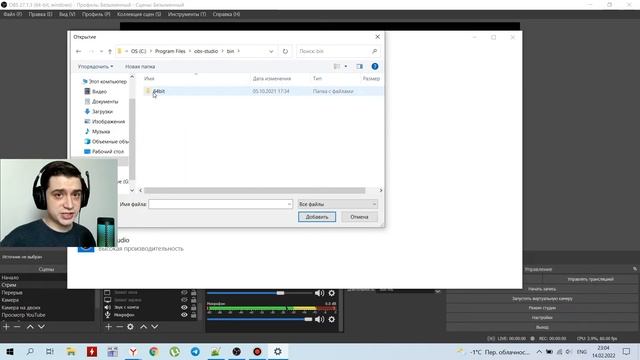Viewport: 640px width, 360px height.
Task: Add a new scene with plus icon
Action: pyautogui.click(x=6, y=327)
